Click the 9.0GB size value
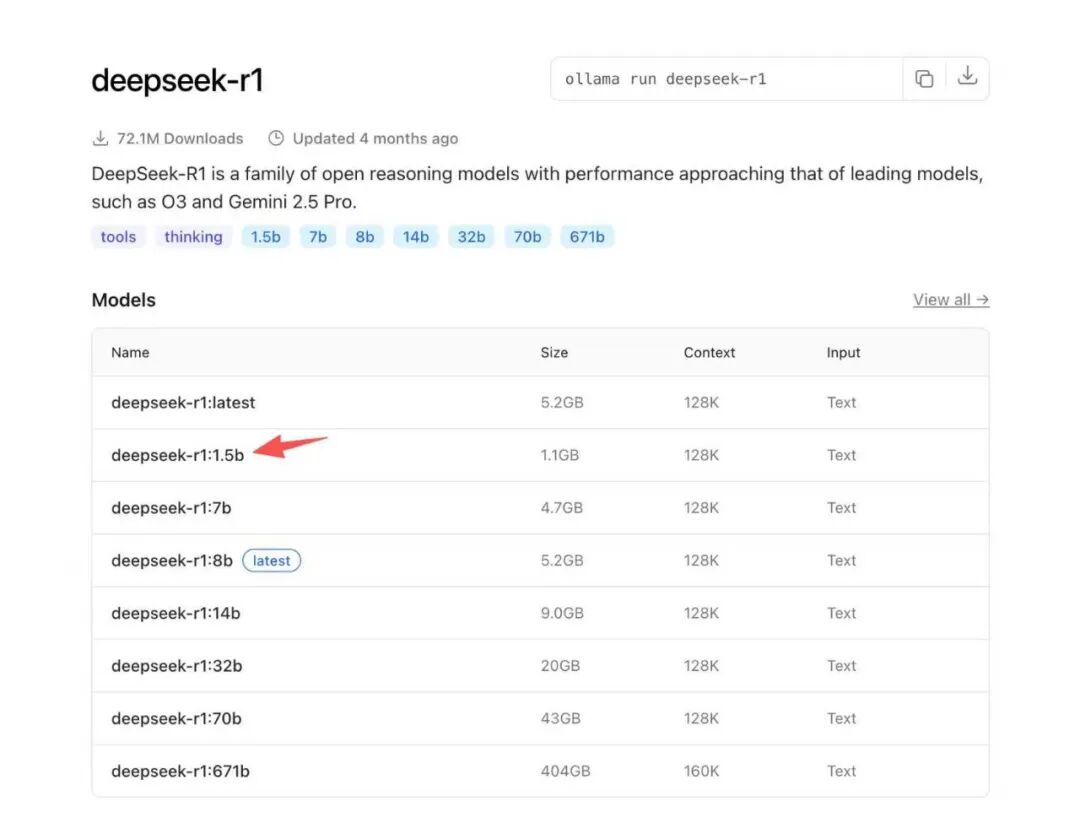Viewport: 1080px width, 829px height. point(562,613)
